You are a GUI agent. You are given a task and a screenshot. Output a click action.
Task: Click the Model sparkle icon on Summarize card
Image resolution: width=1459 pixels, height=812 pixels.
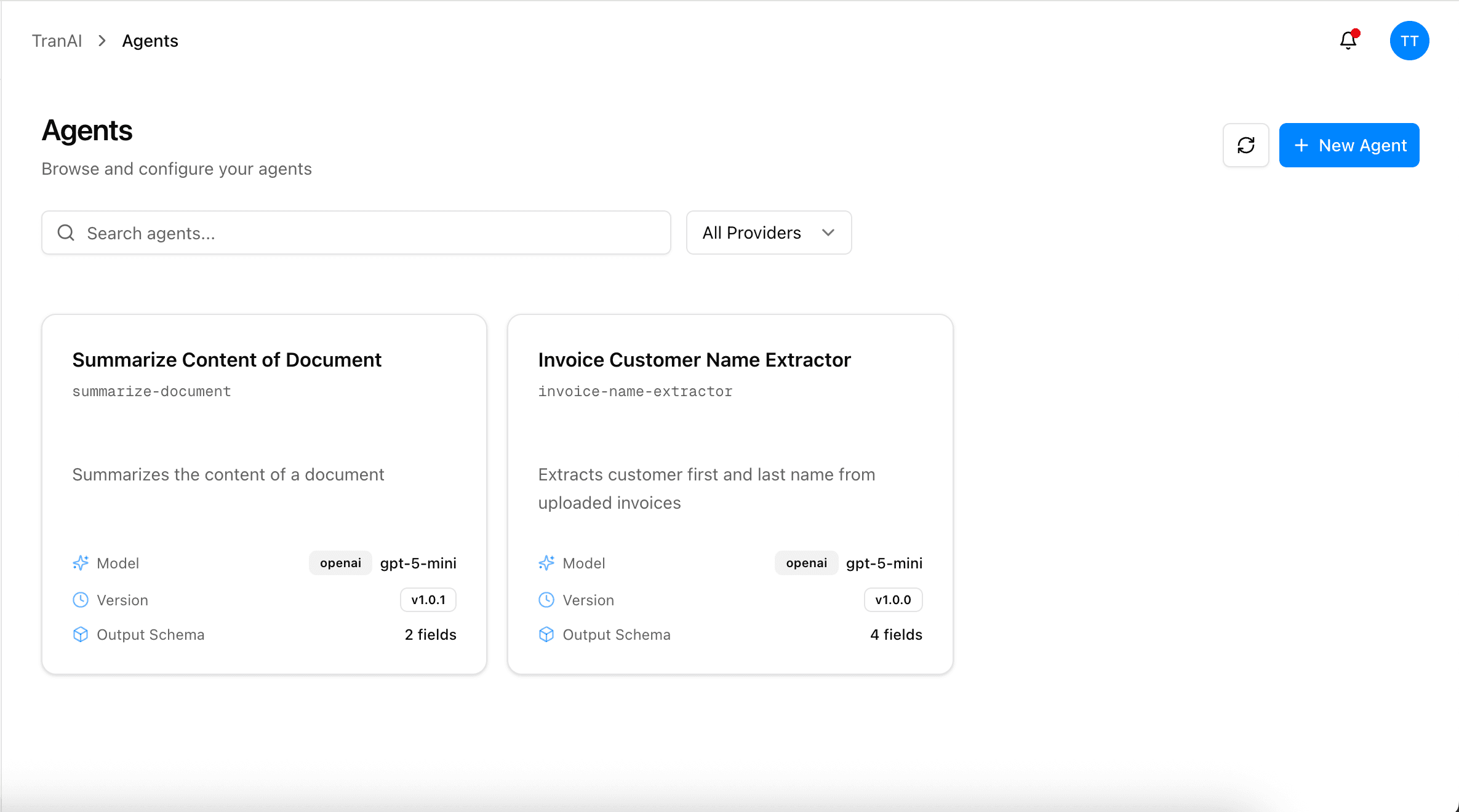tap(81, 563)
